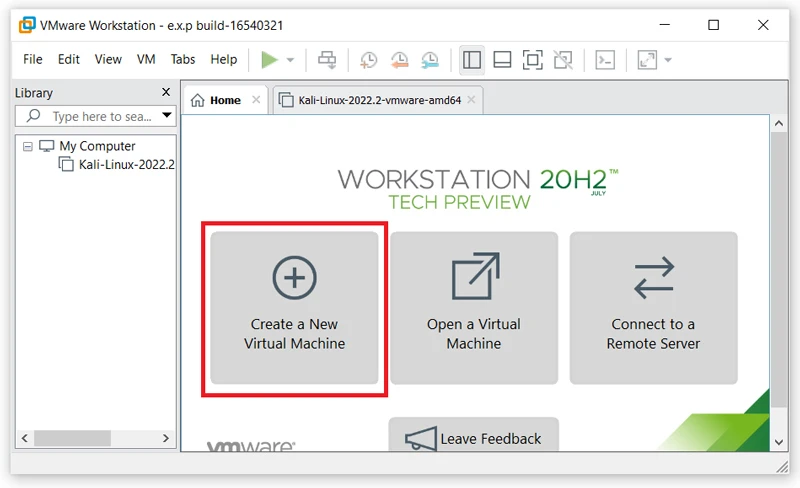Toggle the library sidebar view
Viewport: 800px width, 488px height.
click(471, 60)
